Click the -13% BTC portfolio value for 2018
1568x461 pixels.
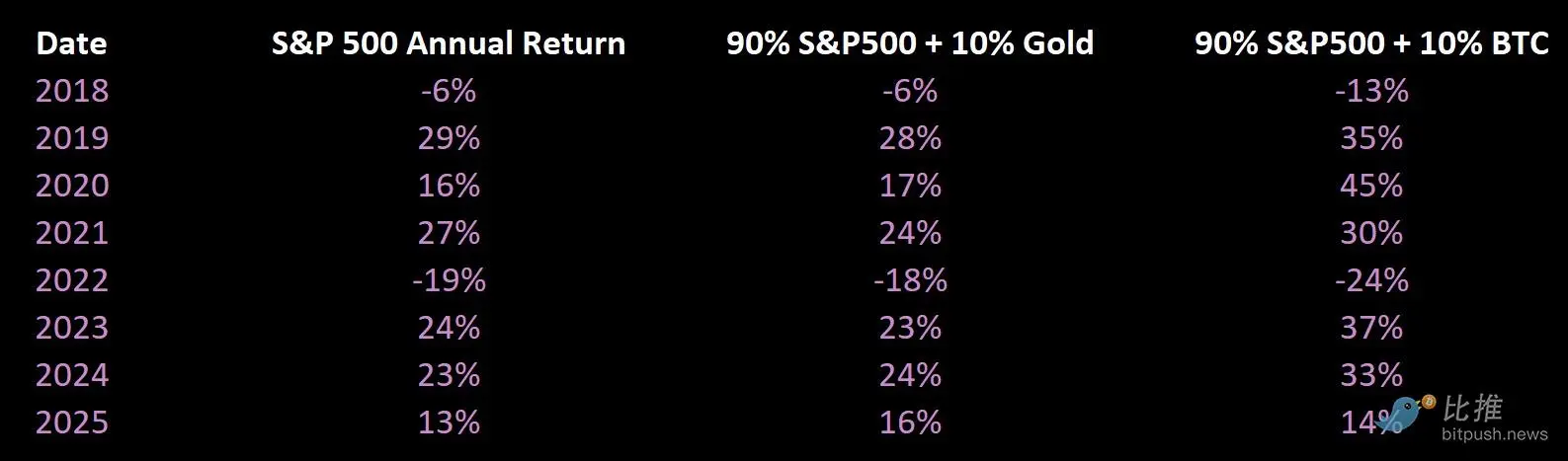[1371, 91]
